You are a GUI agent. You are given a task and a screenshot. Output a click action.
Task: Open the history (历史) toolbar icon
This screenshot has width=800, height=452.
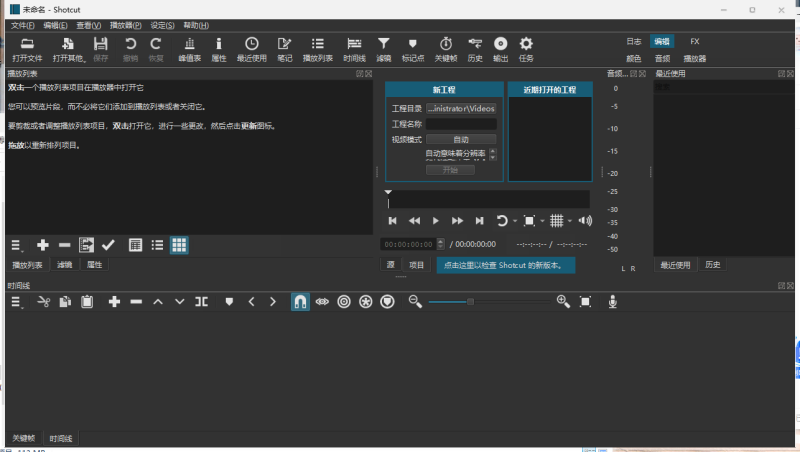[x=474, y=49]
